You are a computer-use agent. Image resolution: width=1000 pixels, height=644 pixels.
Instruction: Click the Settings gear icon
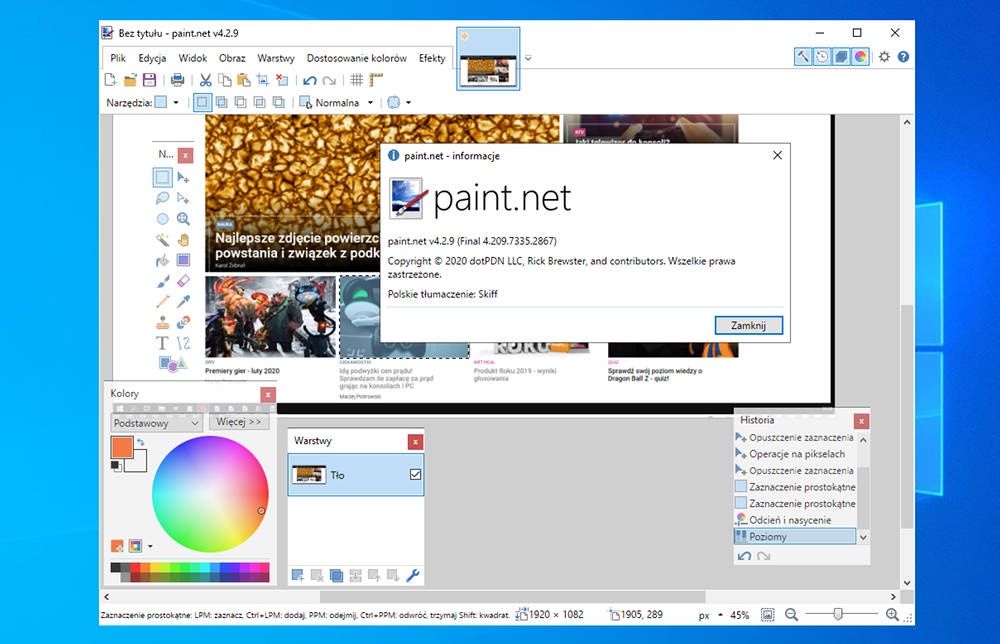click(884, 57)
